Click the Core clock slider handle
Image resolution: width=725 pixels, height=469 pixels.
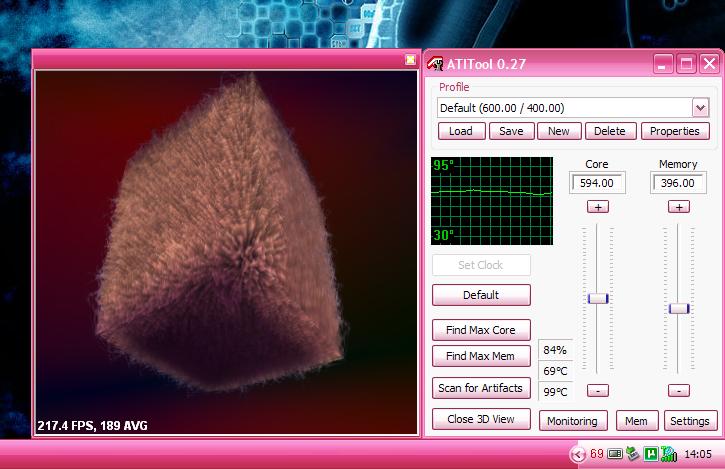598,298
